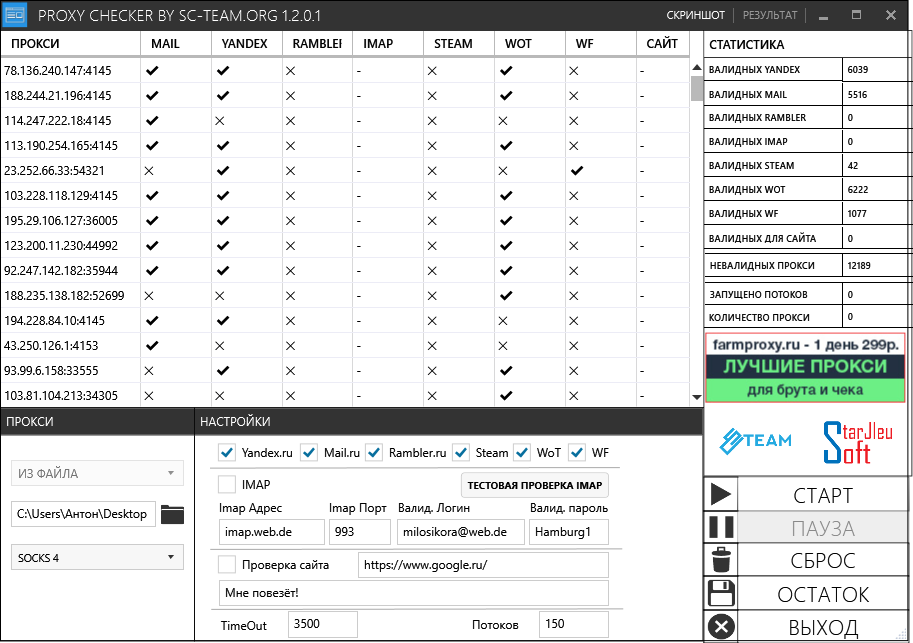Expand the SOCKS 4 proxy type dropdown
This screenshot has height=643, width=913.
click(x=97, y=558)
